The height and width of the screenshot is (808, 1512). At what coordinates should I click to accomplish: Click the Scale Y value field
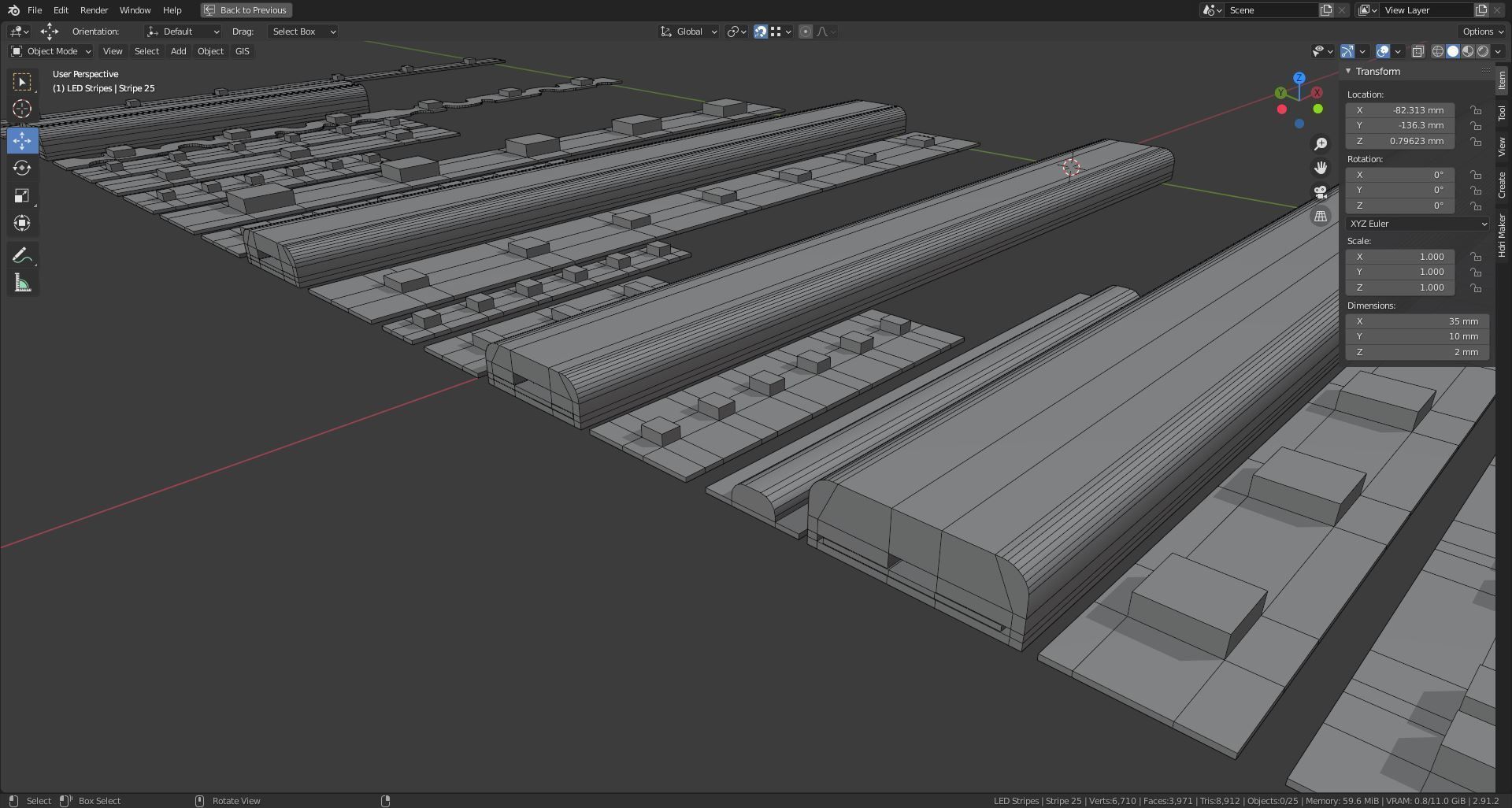(1399, 272)
